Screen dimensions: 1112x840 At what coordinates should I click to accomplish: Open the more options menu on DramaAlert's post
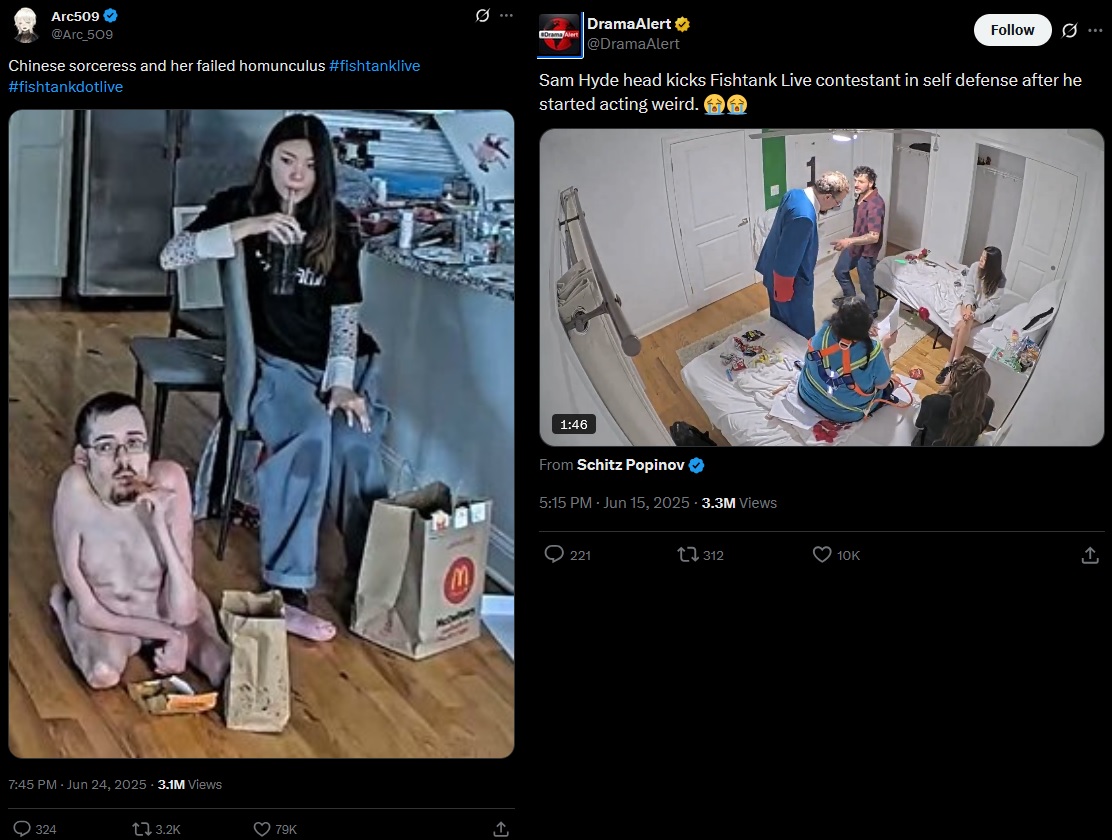[x=1096, y=30]
